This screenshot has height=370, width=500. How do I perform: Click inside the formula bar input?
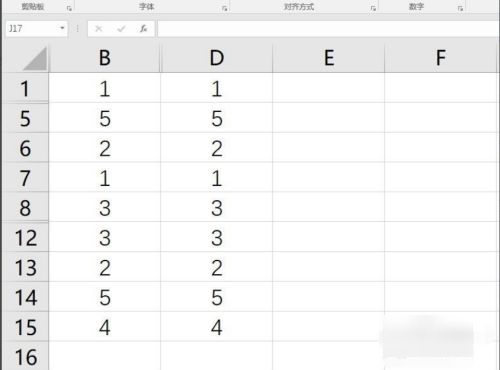(328, 29)
